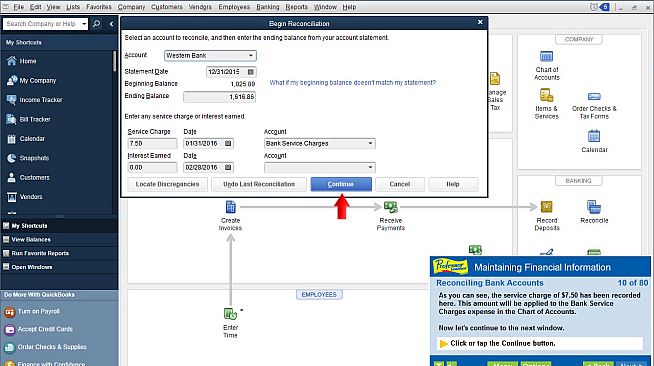The height and width of the screenshot is (366, 654).
Task: Open Receive Payments icon
Action: click(x=391, y=207)
